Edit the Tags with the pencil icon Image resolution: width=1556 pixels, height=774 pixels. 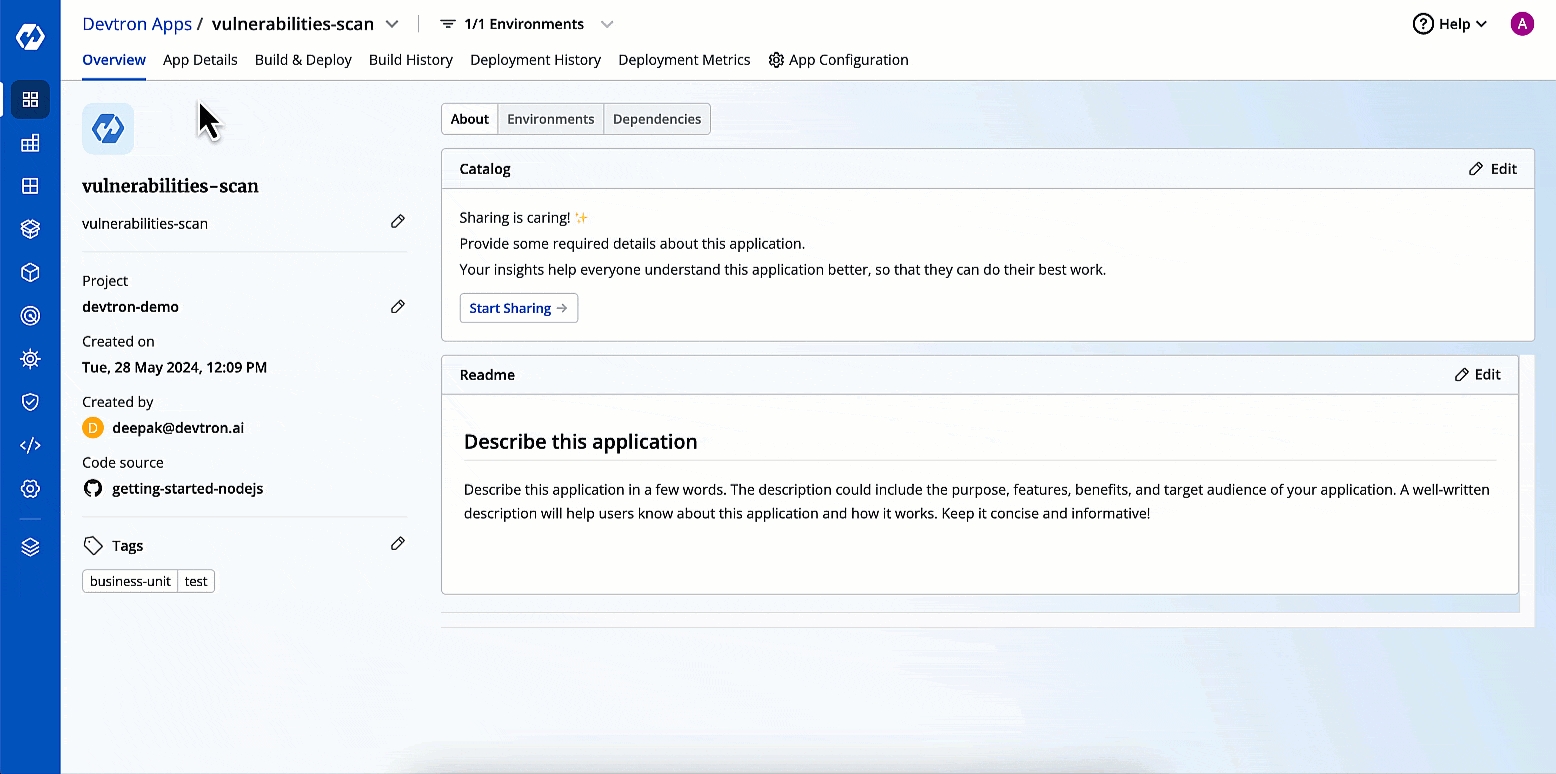click(397, 544)
